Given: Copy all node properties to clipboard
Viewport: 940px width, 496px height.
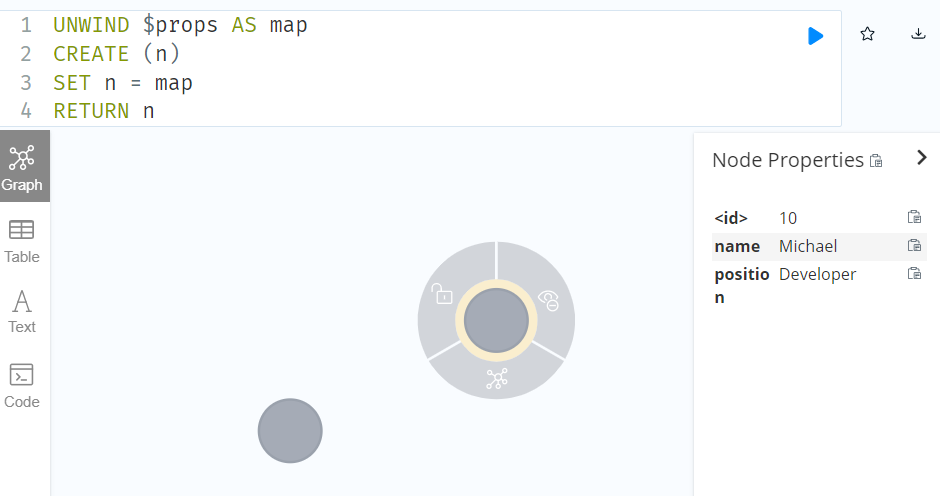Looking at the screenshot, I should coord(876,161).
